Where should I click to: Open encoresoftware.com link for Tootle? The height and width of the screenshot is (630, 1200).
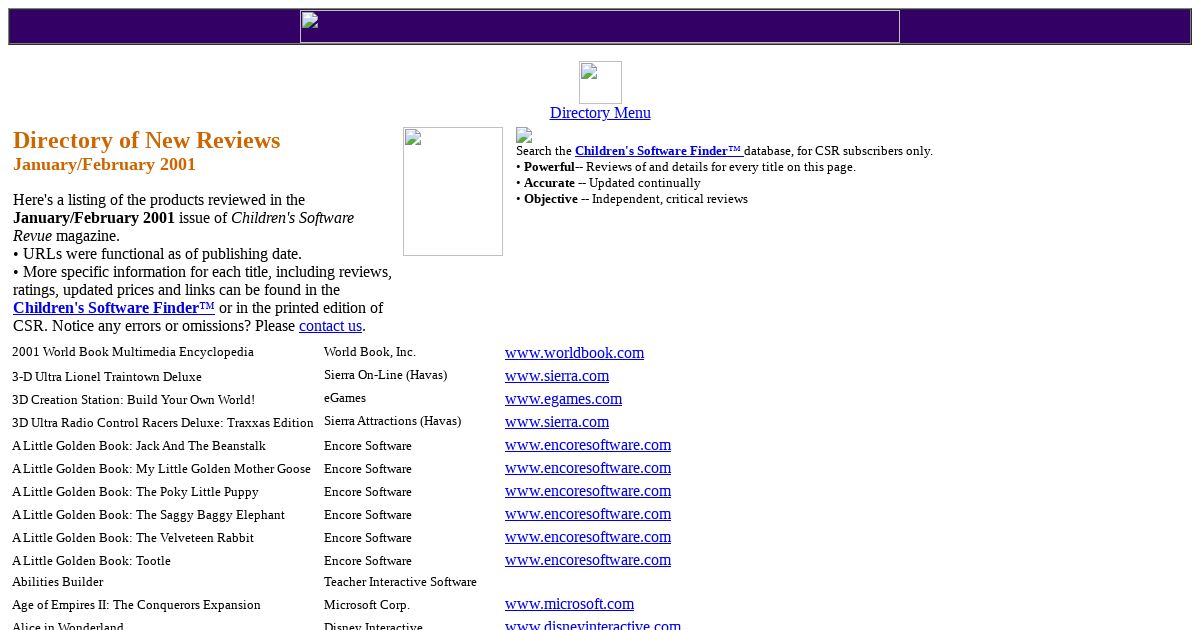588,560
